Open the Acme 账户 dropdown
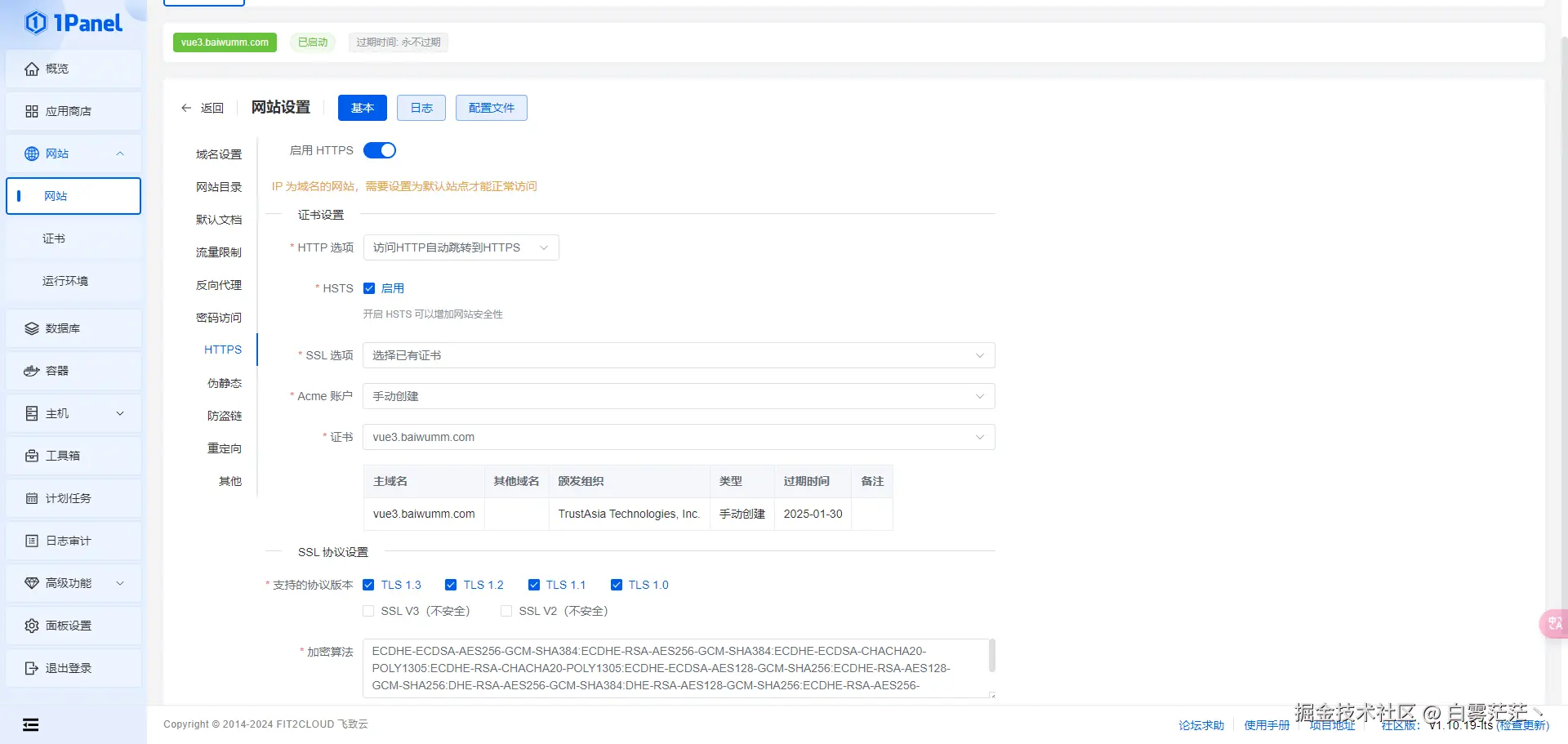Screen dimensions: 1568x744 [679, 396]
